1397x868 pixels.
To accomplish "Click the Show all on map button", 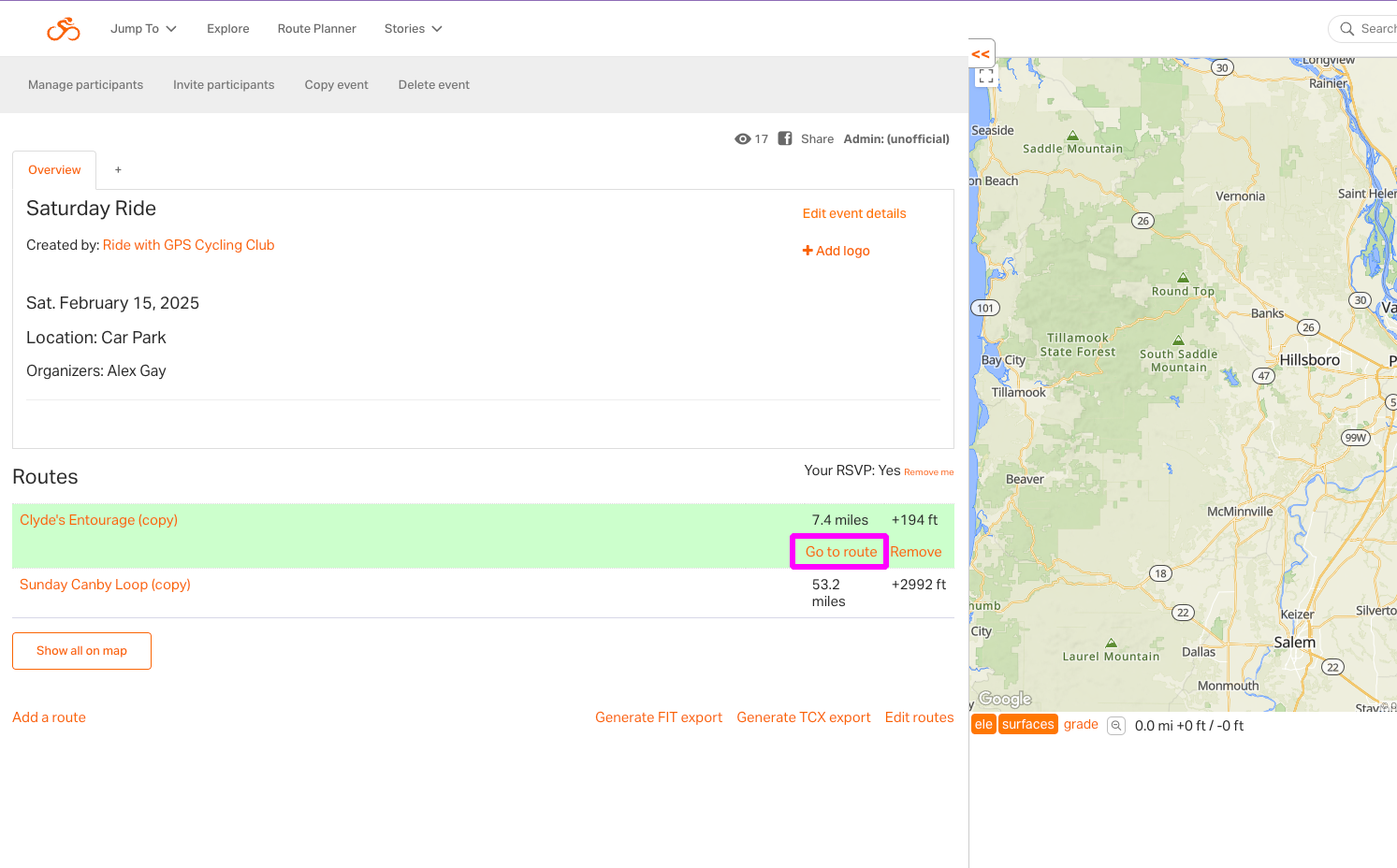I will [x=81, y=651].
